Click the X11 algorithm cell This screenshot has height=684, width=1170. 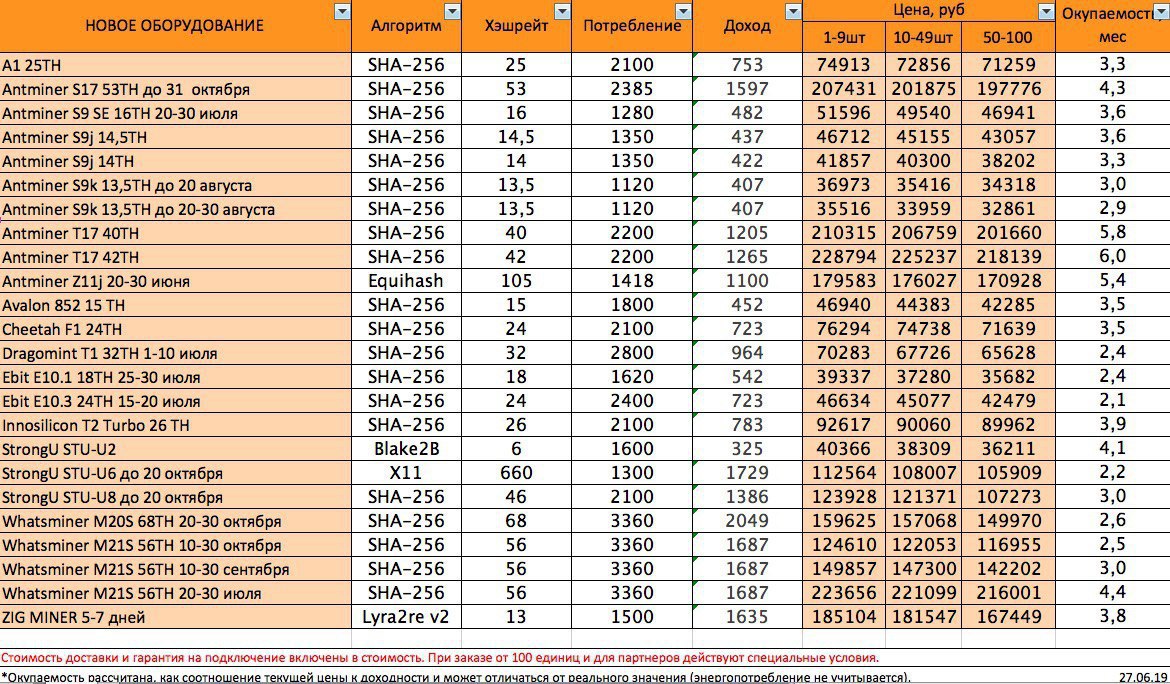click(406, 473)
